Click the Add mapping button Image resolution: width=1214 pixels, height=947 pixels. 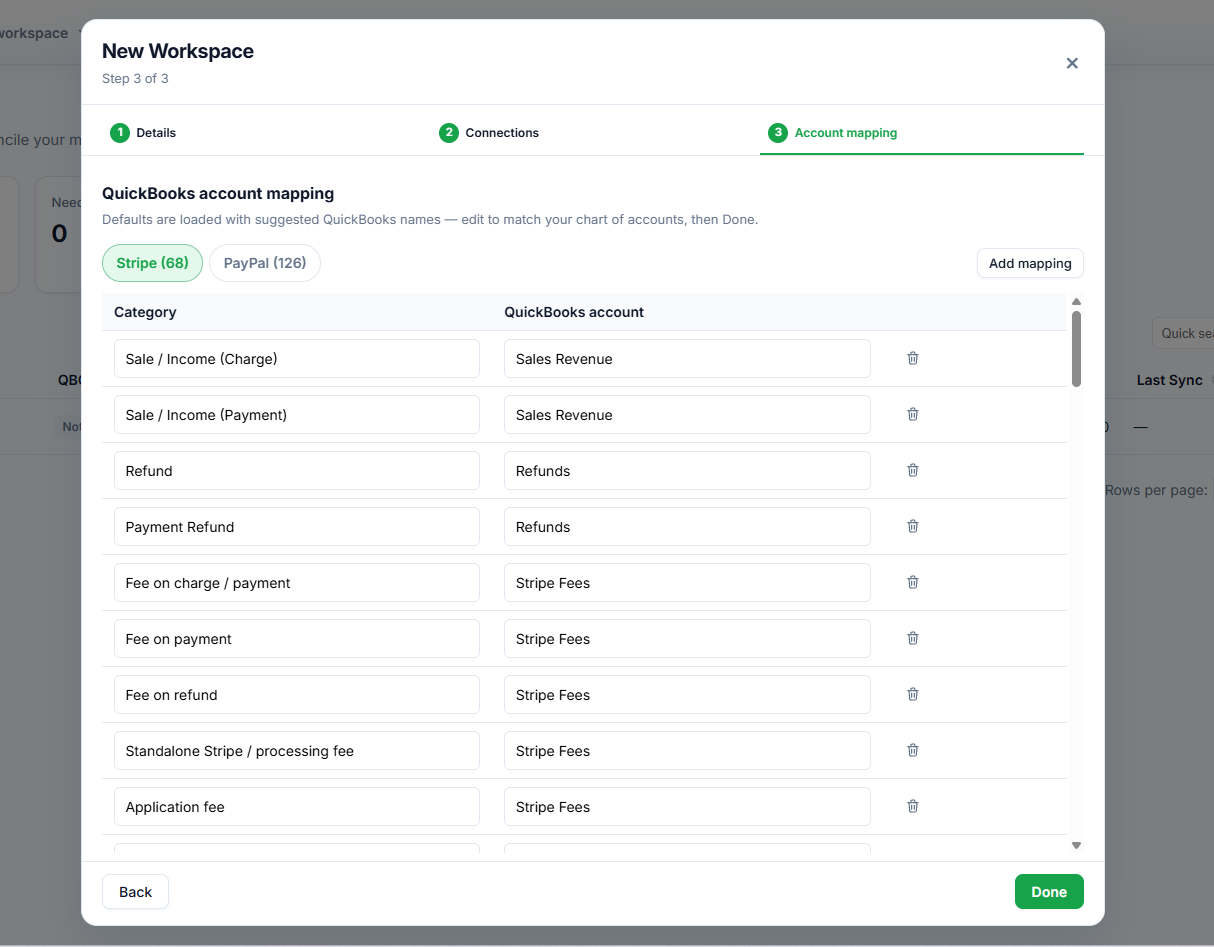[1030, 263]
